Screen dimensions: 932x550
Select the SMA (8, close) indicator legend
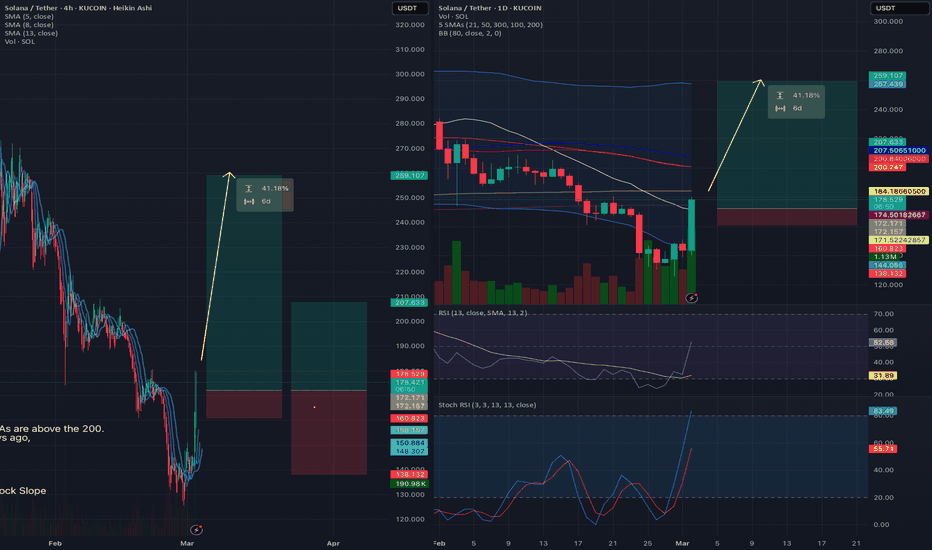click(x=29, y=25)
